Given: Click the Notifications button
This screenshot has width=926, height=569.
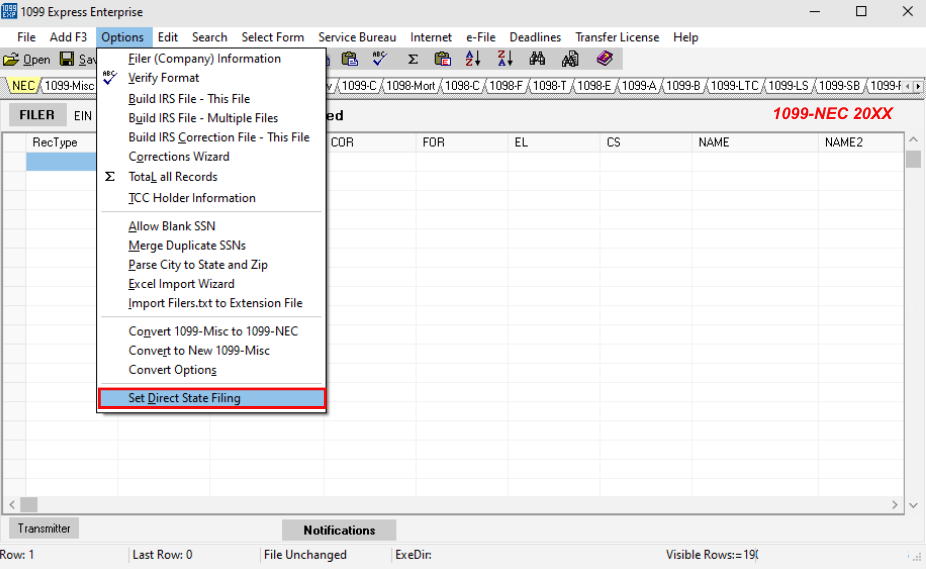Looking at the screenshot, I should tap(339, 530).
